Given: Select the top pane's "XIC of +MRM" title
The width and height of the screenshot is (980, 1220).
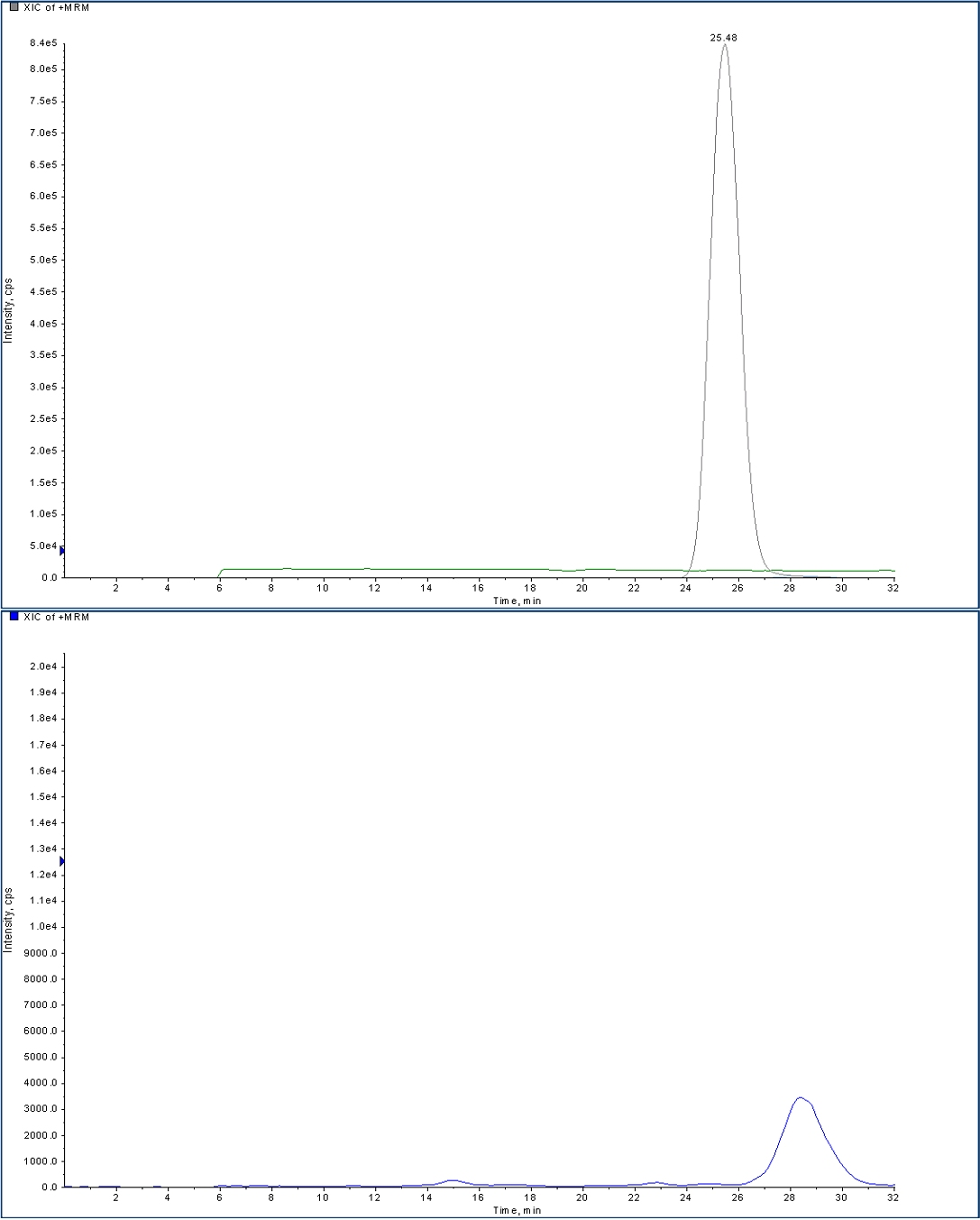Looking at the screenshot, I should pos(56,7).
